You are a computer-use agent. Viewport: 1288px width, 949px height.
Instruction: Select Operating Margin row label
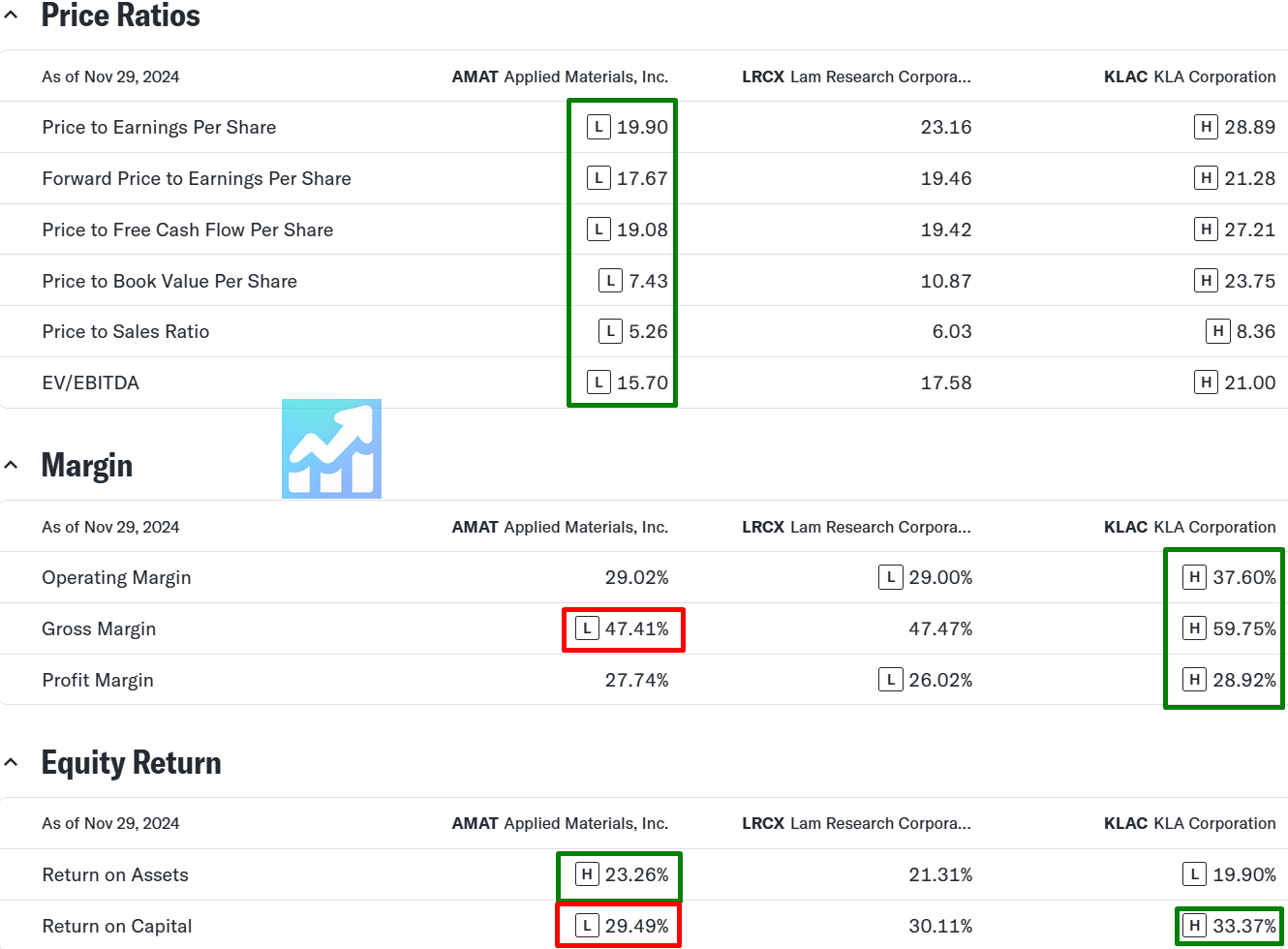pyautogui.click(x=116, y=577)
